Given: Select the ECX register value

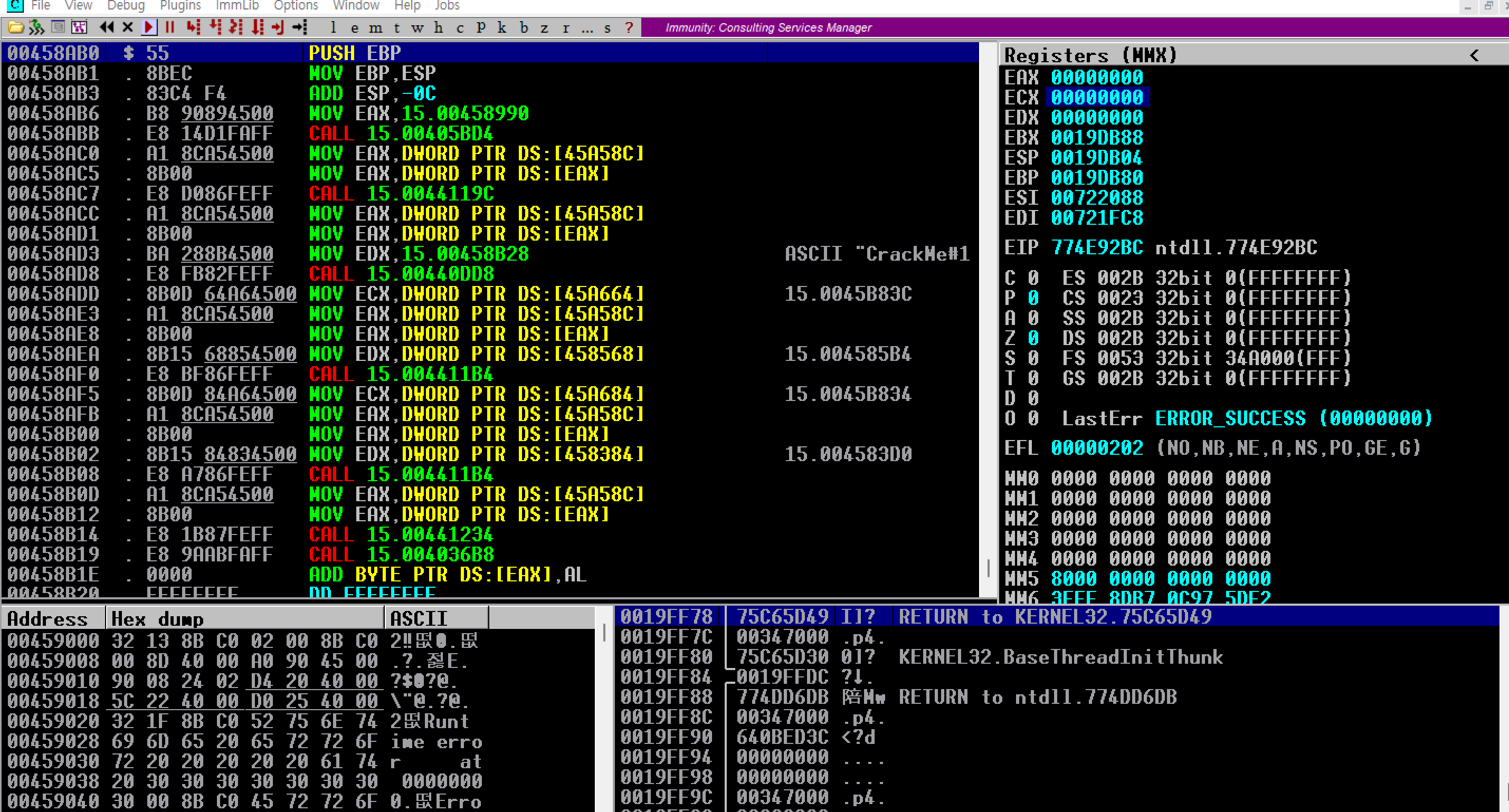Looking at the screenshot, I should tap(1096, 97).
